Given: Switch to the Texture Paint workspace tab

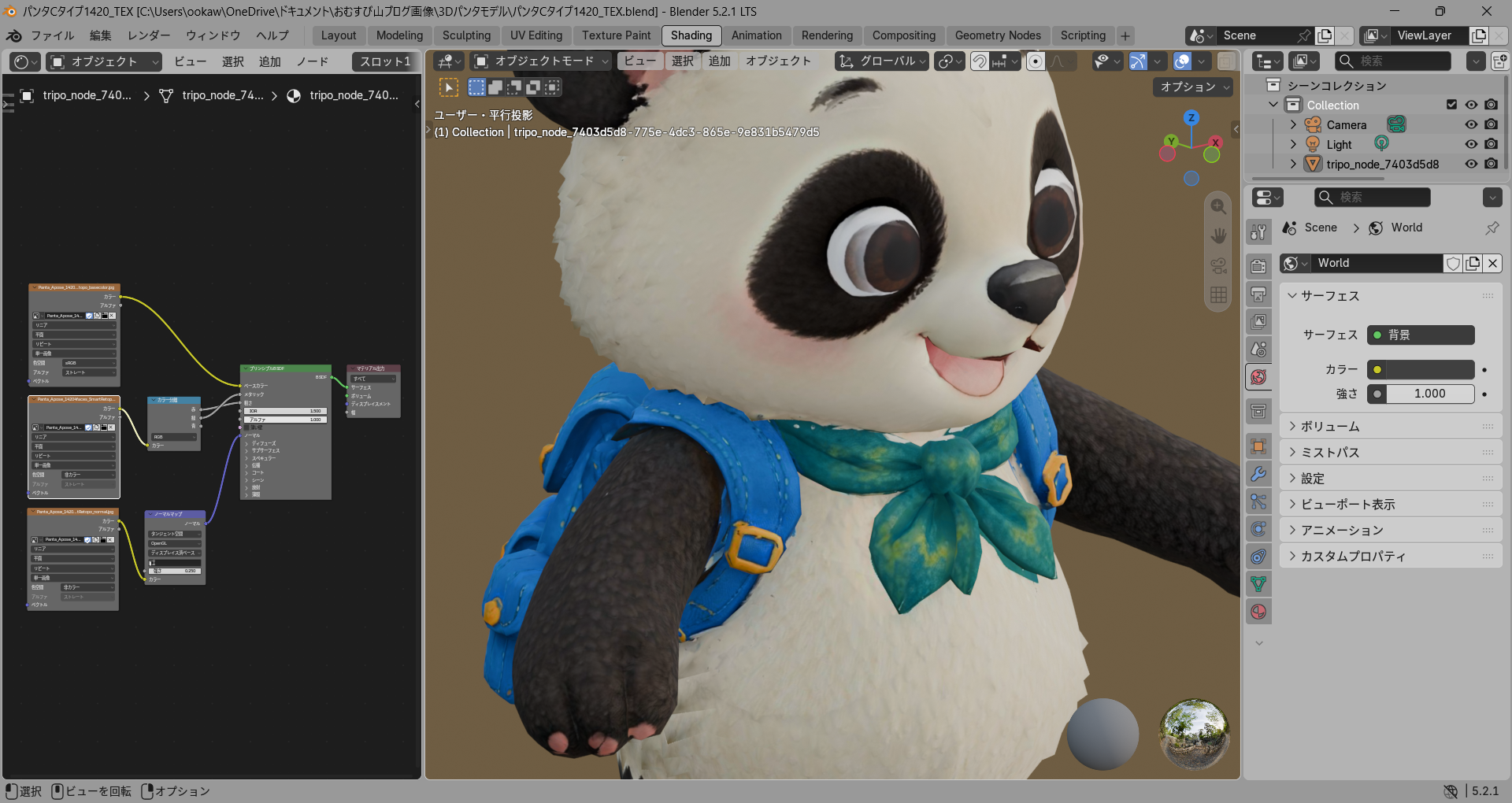Looking at the screenshot, I should pyautogui.click(x=616, y=35).
